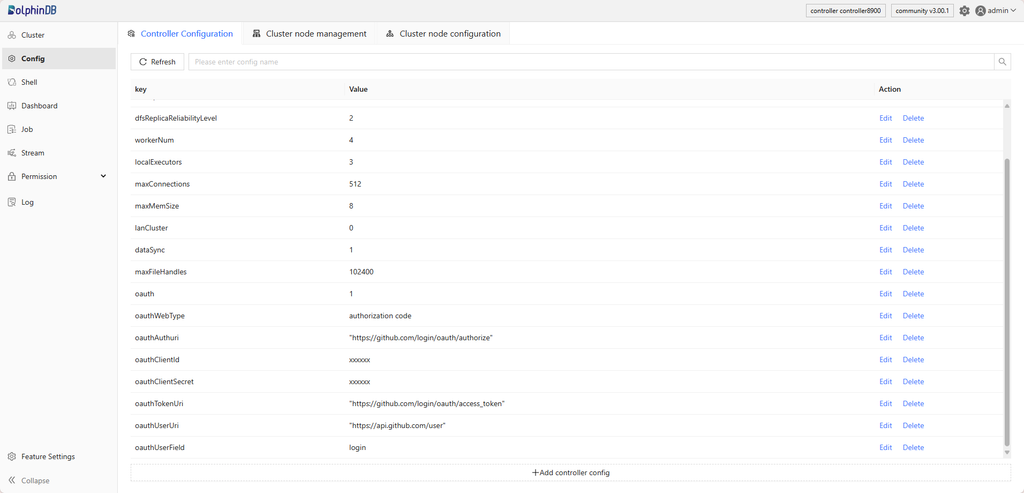The height and width of the screenshot is (493, 1024).
Task: Open Feature Settings in sidebar
Action: (47, 457)
